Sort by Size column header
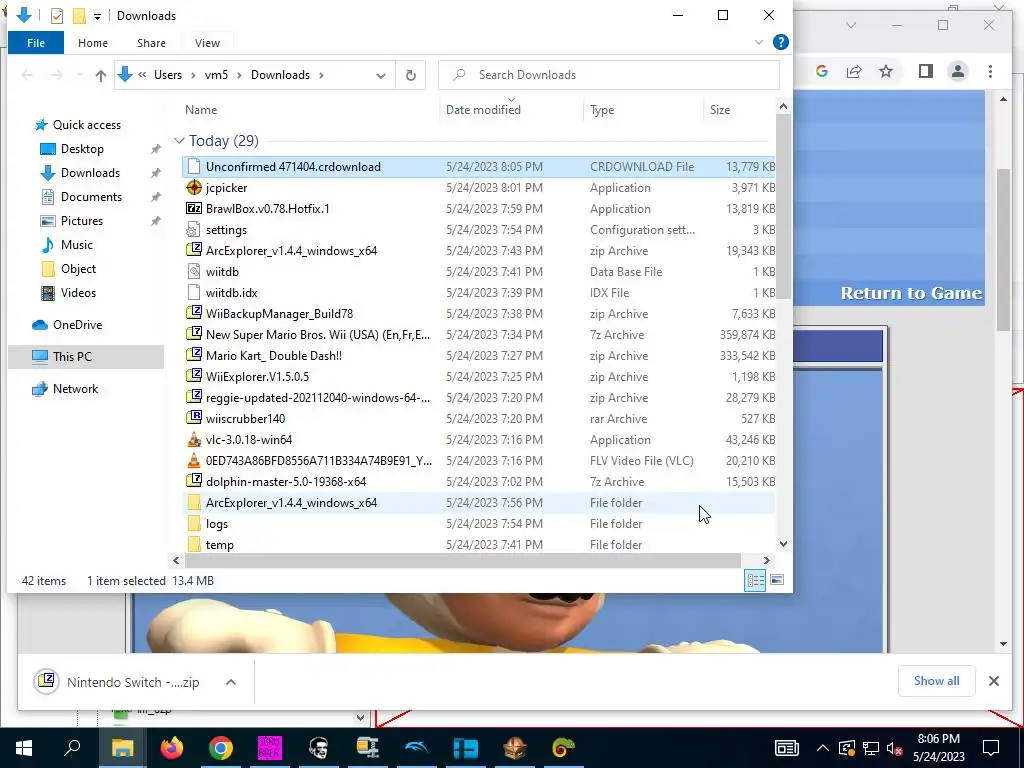This screenshot has width=1024, height=768. pyautogui.click(x=720, y=110)
